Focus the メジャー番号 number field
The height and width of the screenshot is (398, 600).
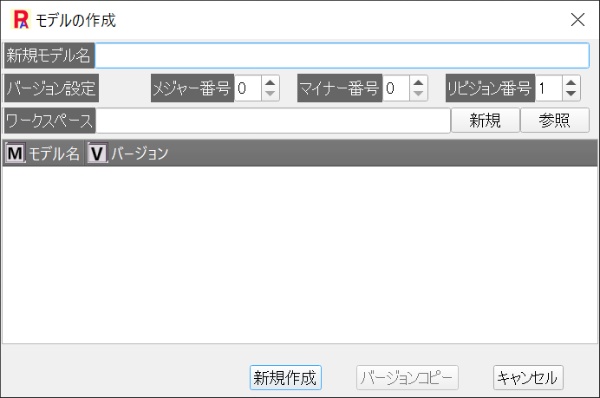tap(248, 88)
